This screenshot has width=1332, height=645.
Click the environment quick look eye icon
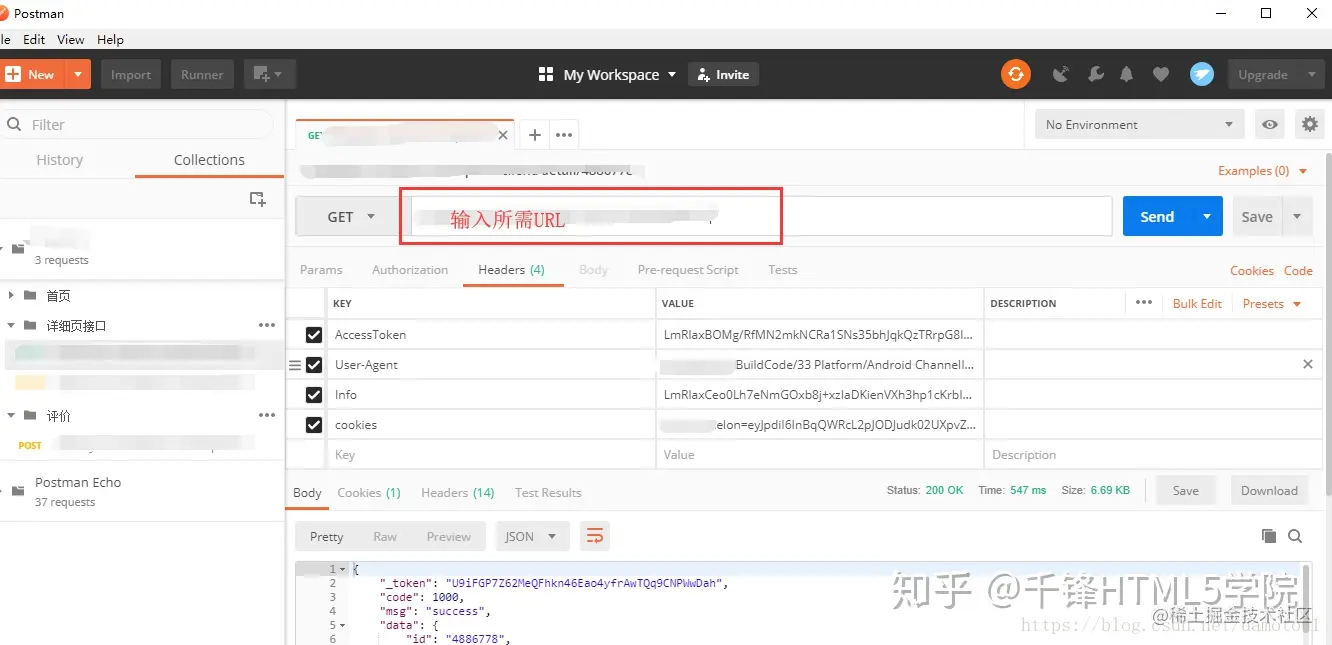[x=1270, y=125]
